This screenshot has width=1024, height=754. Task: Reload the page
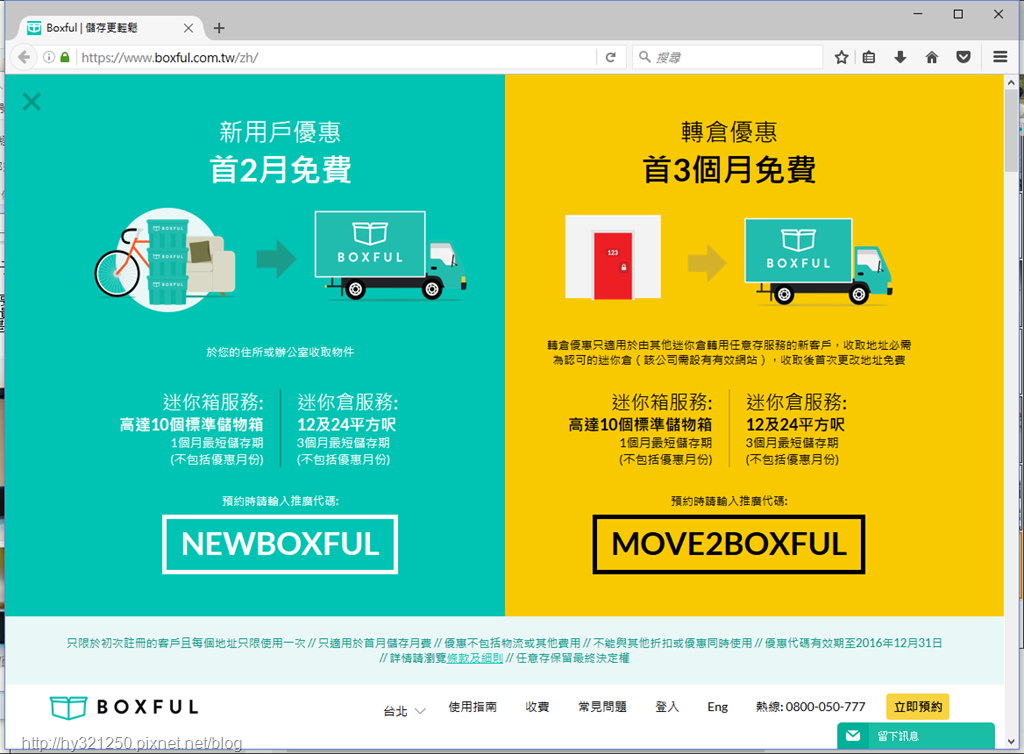pos(611,57)
